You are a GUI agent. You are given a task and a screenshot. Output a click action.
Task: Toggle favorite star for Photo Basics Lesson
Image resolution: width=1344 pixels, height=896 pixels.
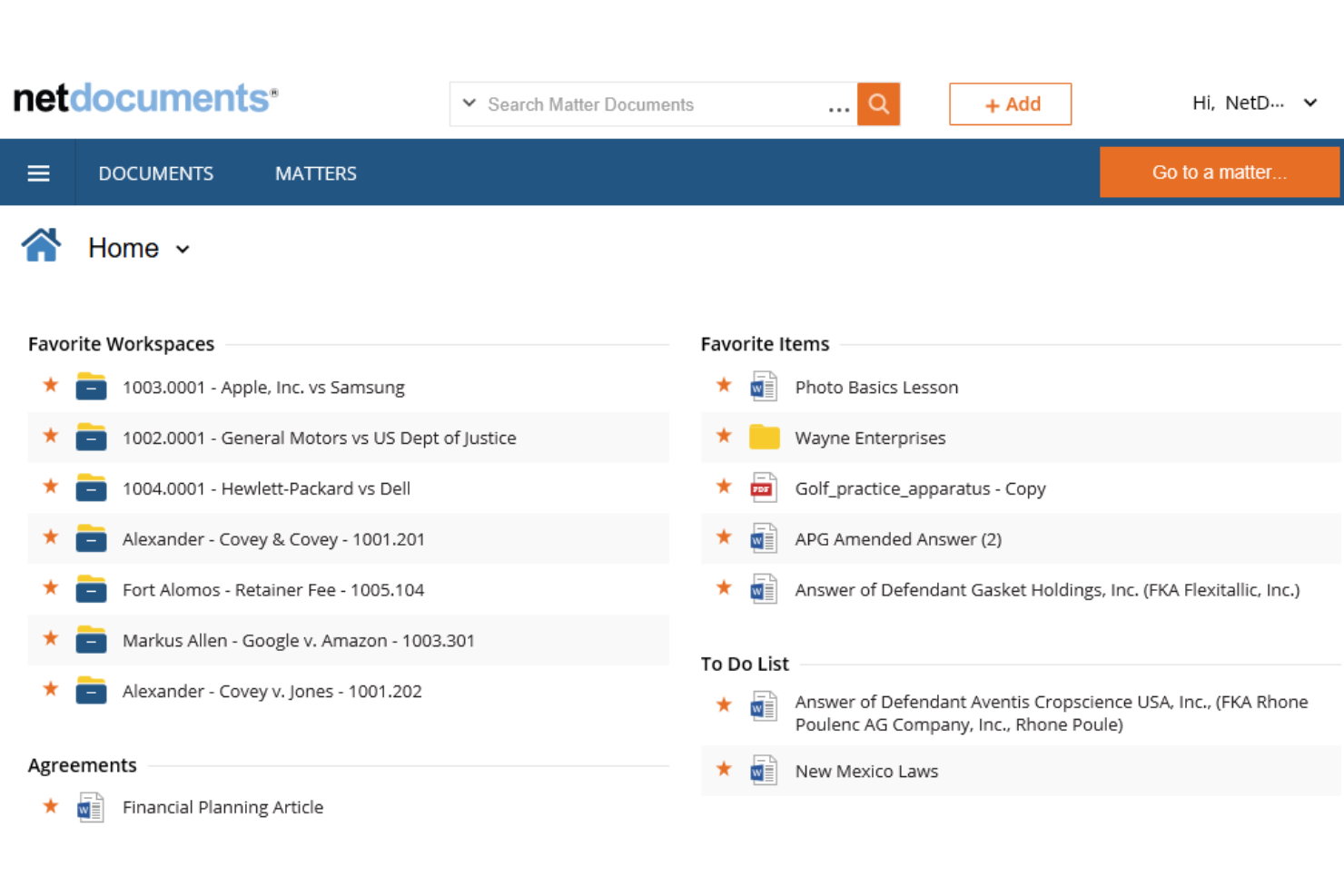pos(724,385)
